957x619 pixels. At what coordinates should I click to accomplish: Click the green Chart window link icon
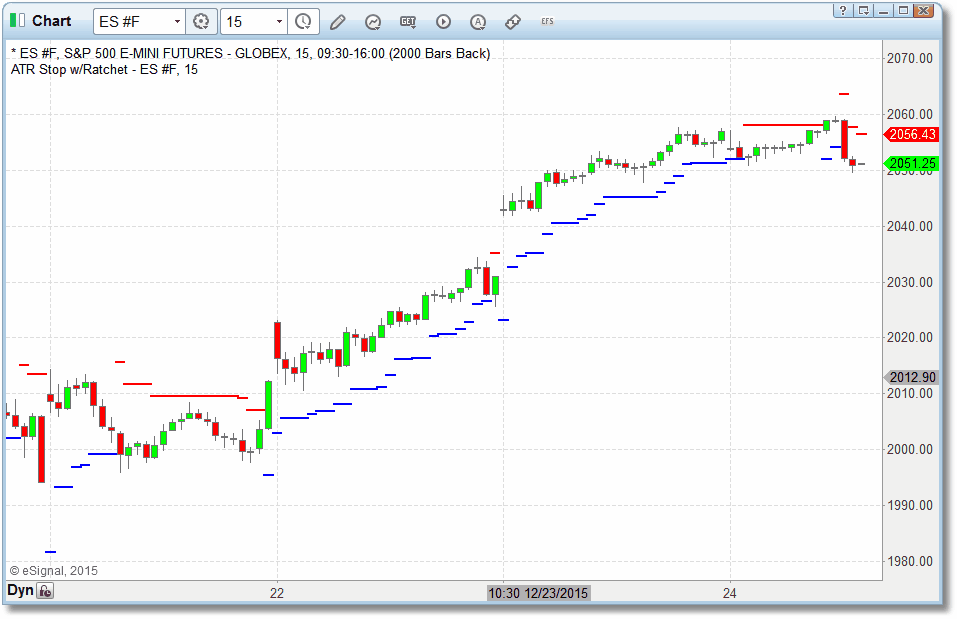[17, 21]
